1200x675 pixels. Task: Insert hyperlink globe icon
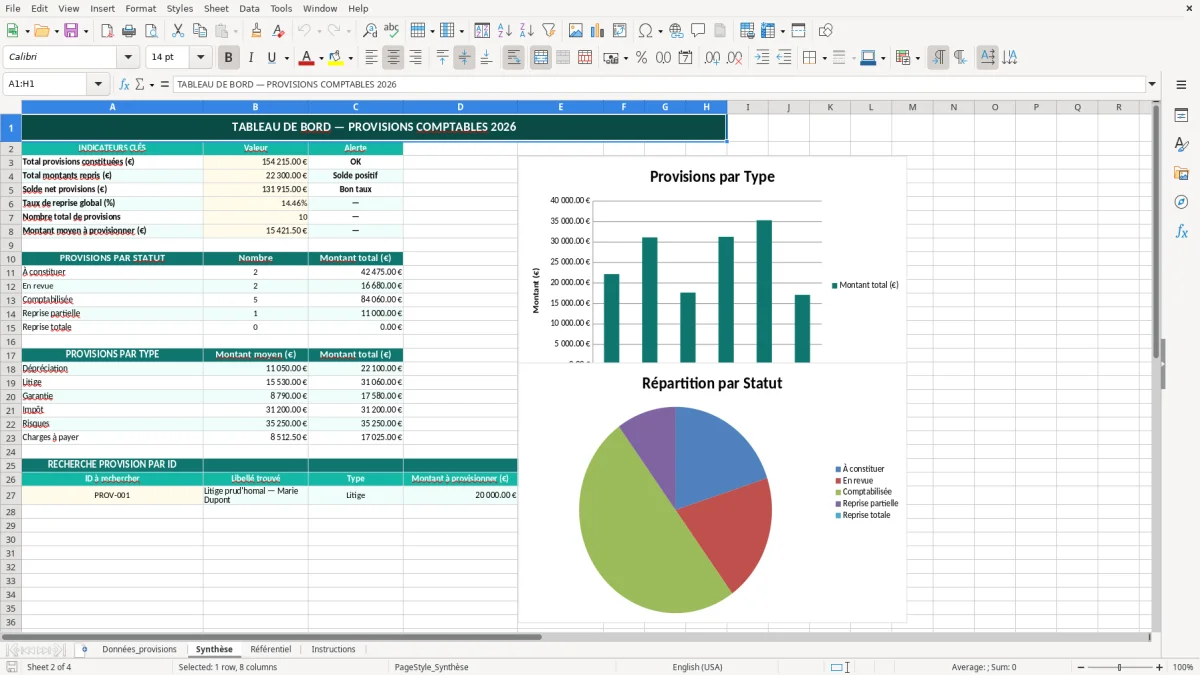[676, 31]
